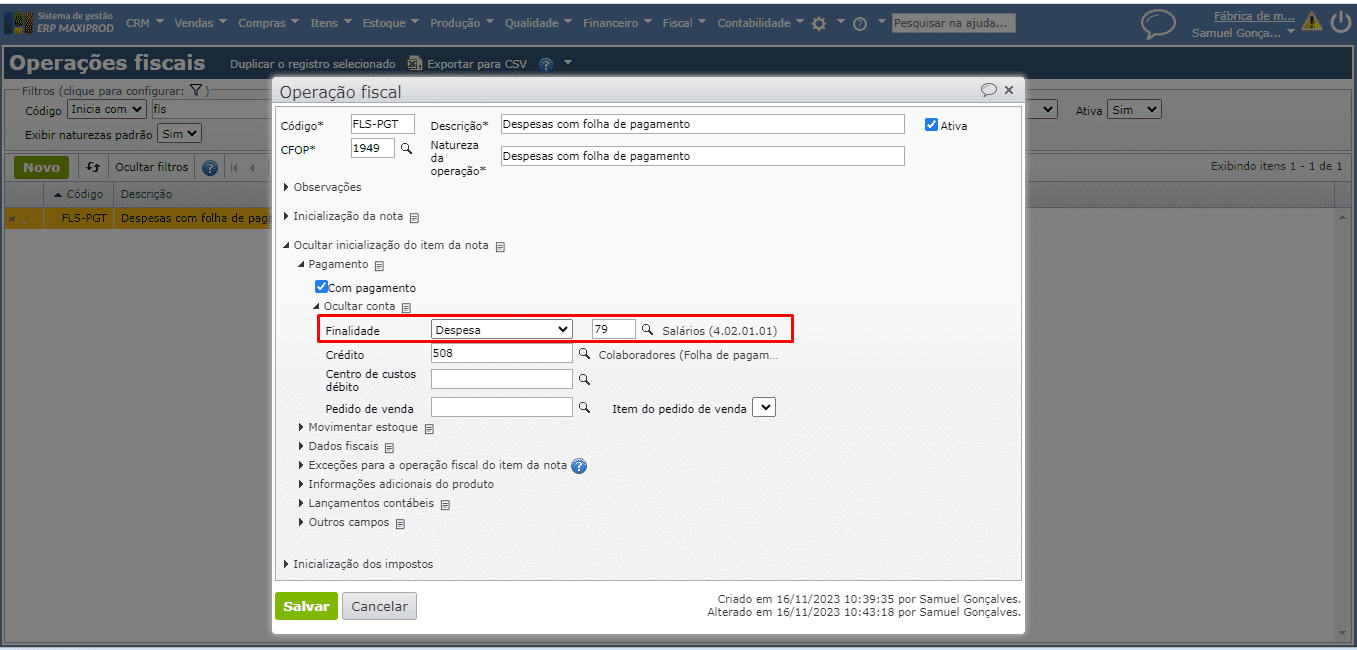Click help icon in Operações fiscais header
Screen dimensions: 1357x650
tap(546, 64)
